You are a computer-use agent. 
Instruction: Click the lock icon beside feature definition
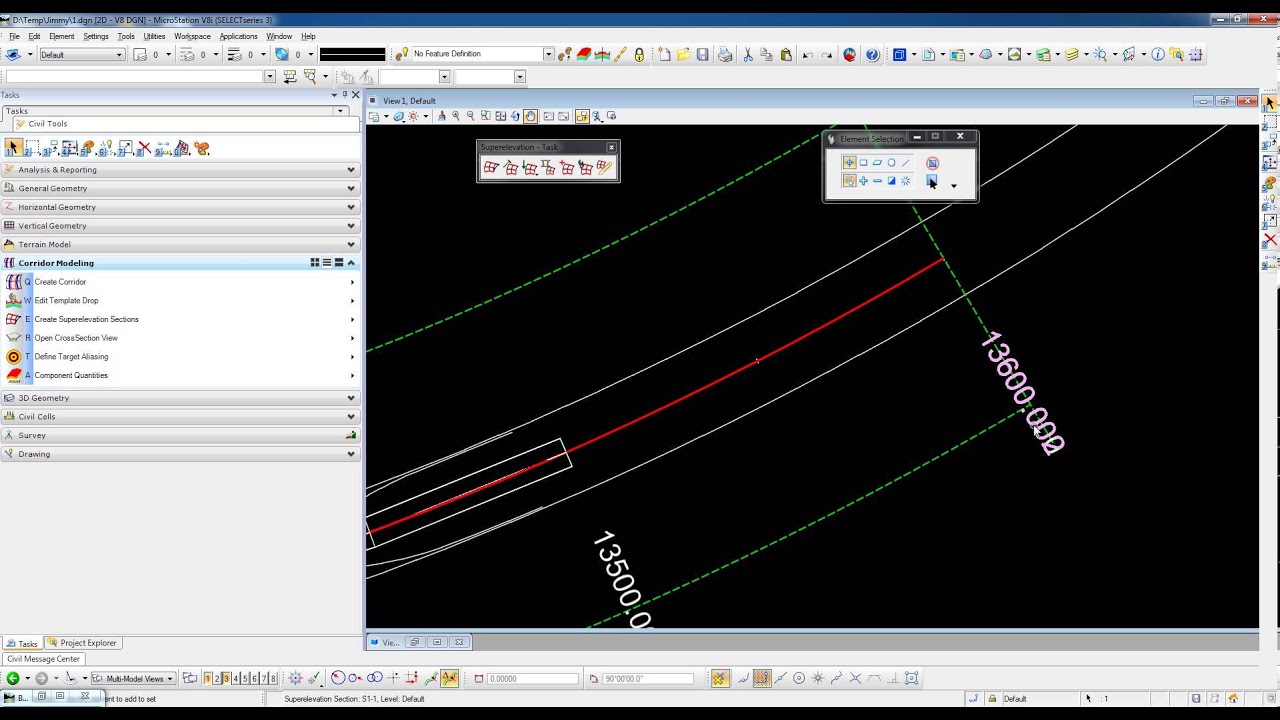tap(640, 55)
